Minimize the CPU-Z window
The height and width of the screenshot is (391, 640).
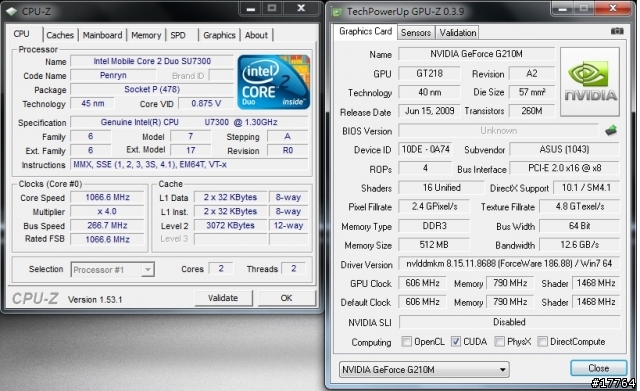click(x=251, y=8)
